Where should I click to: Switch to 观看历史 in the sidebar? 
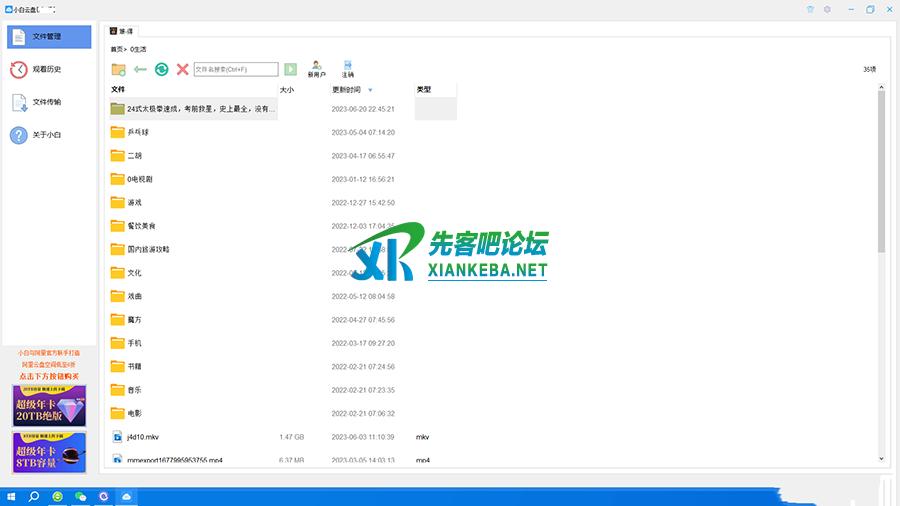49,69
